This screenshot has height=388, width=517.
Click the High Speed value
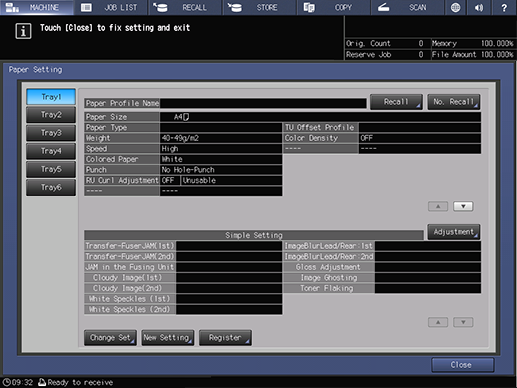pyautogui.click(x=221, y=149)
